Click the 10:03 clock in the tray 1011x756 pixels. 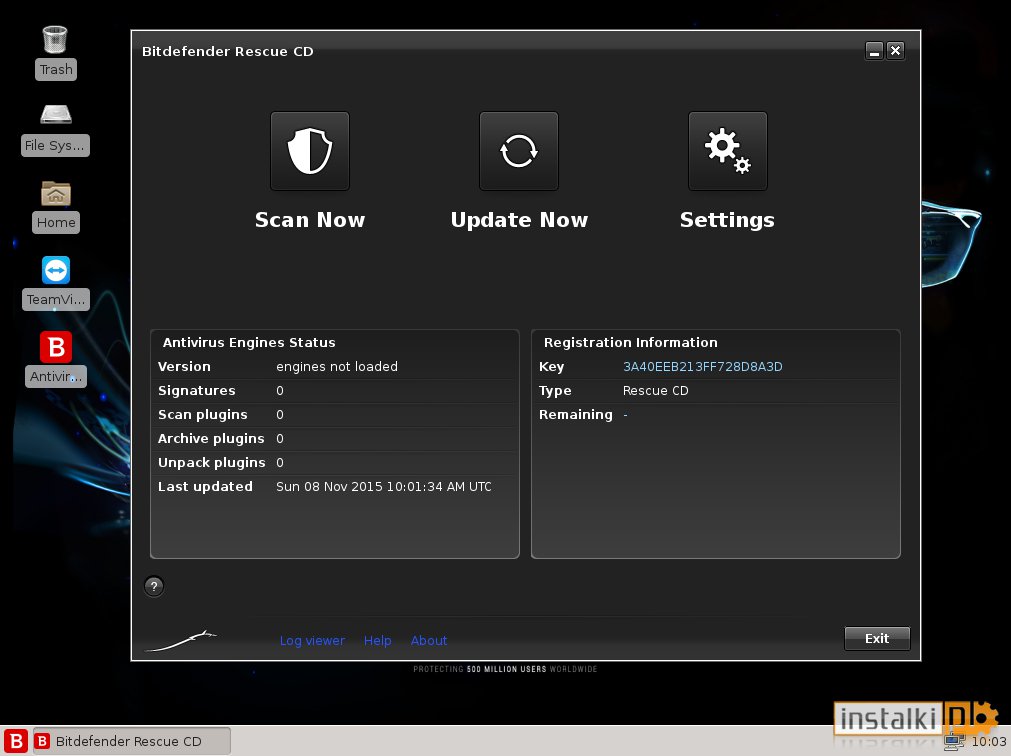click(x=991, y=744)
